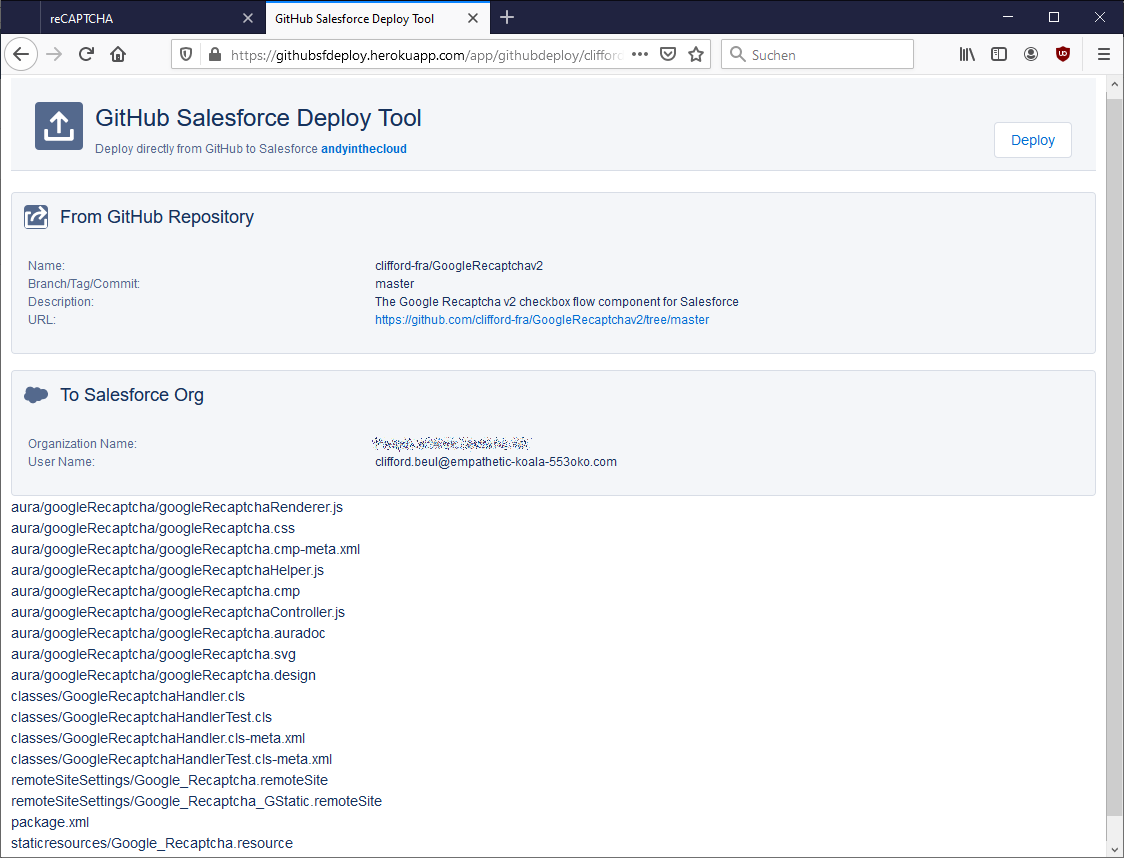Image resolution: width=1124 pixels, height=858 pixels.
Task: Open the browser home page
Action: (118, 54)
